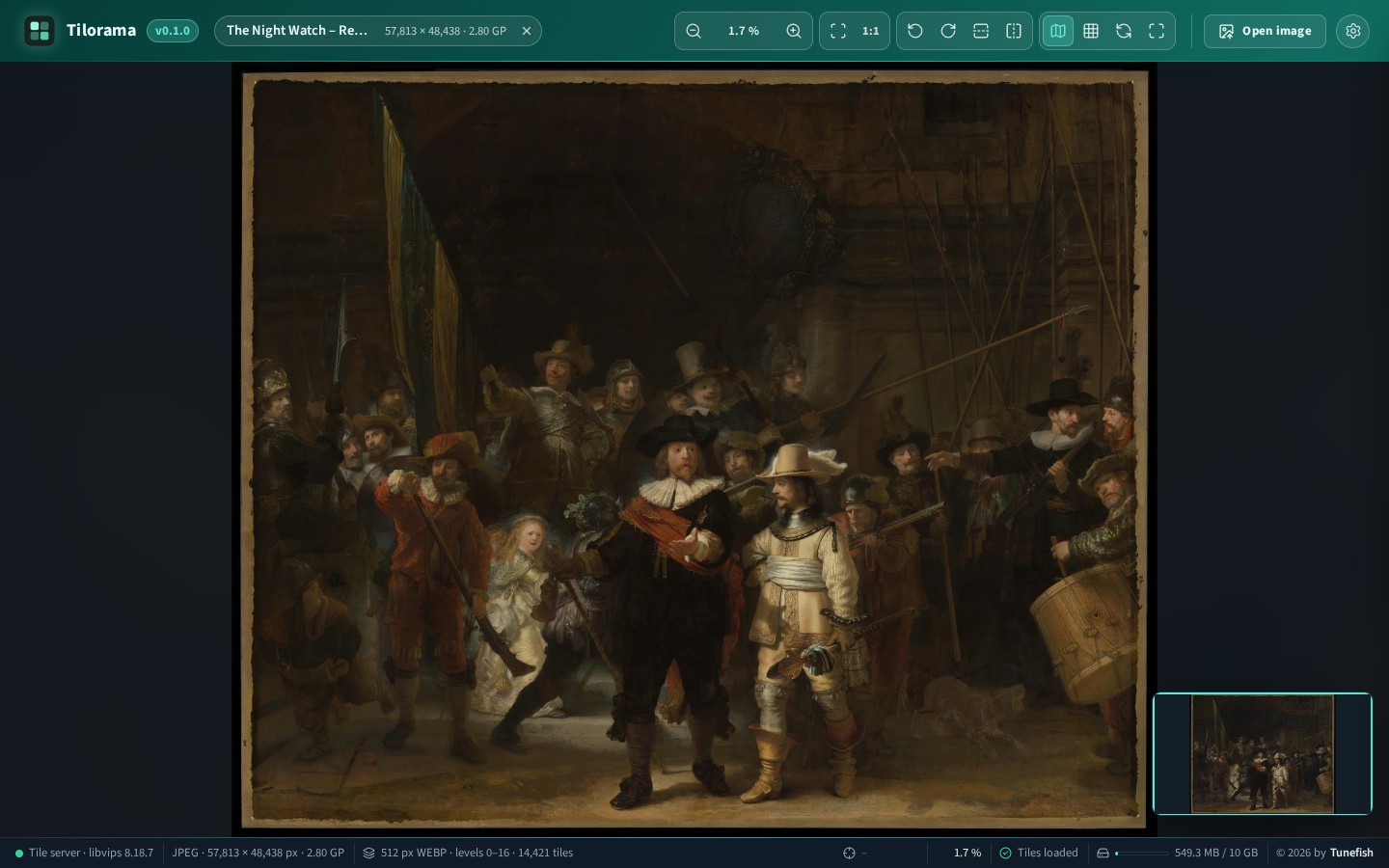The height and width of the screenshot is (868, 1389).
Task: Reload tiles with the refresh icon
Action: coord(1124,31)
